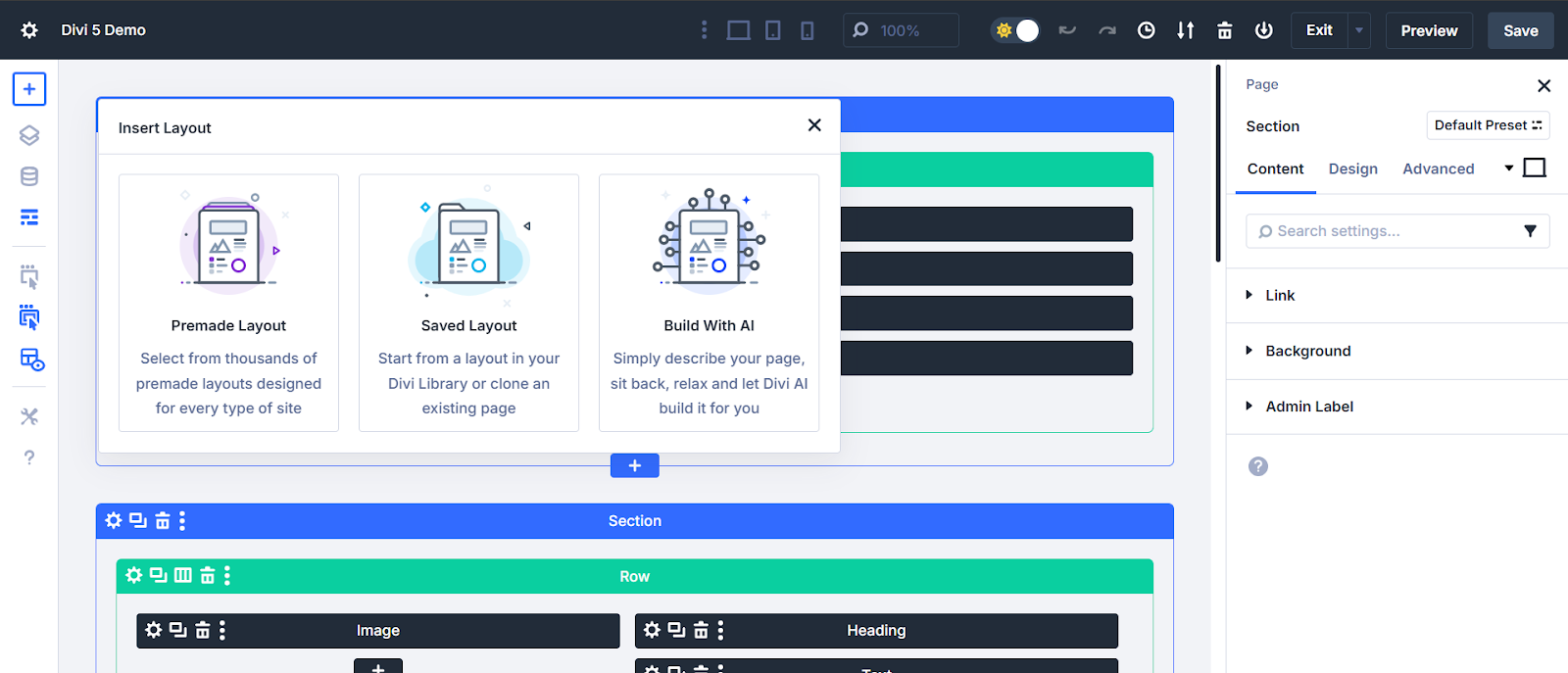Viewport: 1568px width, 673px height.
Task: Close the Section settings panel
Action: pos(1544,85)
